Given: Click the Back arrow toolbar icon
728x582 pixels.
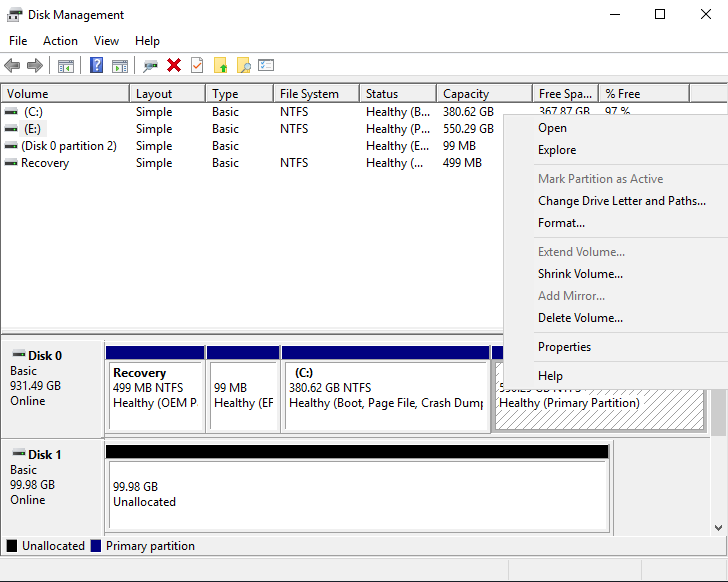Looking at the screenshot, I should pos(12,65).
